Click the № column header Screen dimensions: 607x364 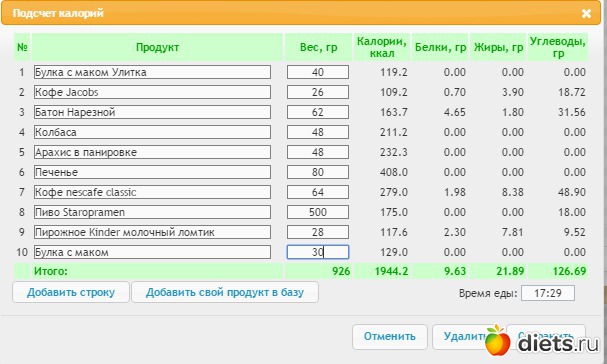(22, 47)
